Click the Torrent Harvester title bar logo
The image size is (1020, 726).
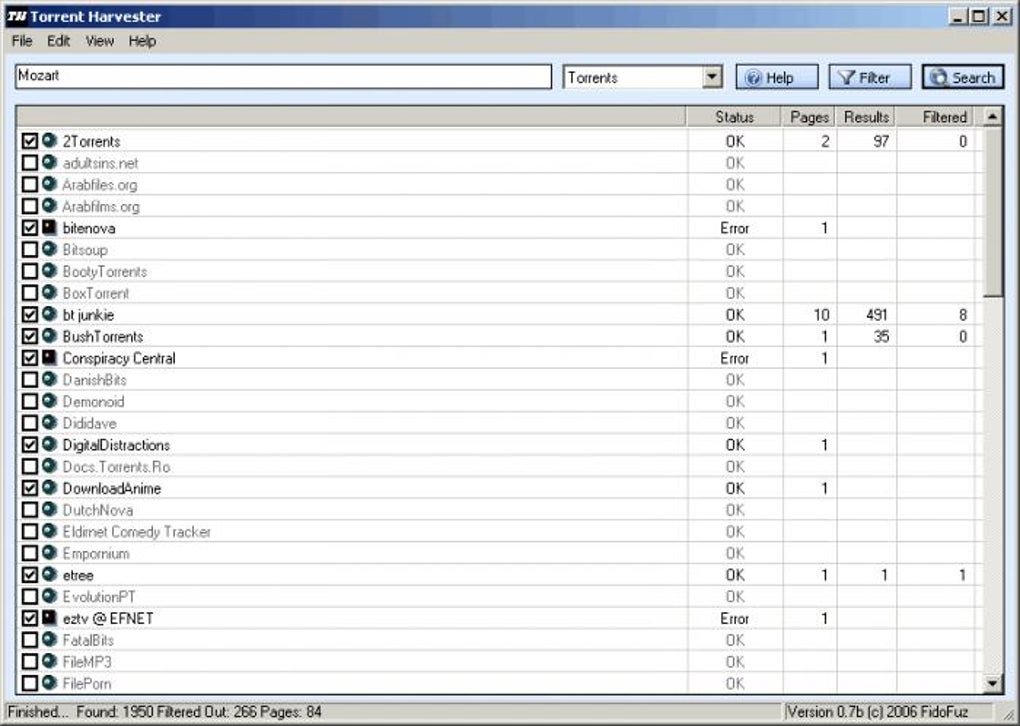(x=16, y=16)
